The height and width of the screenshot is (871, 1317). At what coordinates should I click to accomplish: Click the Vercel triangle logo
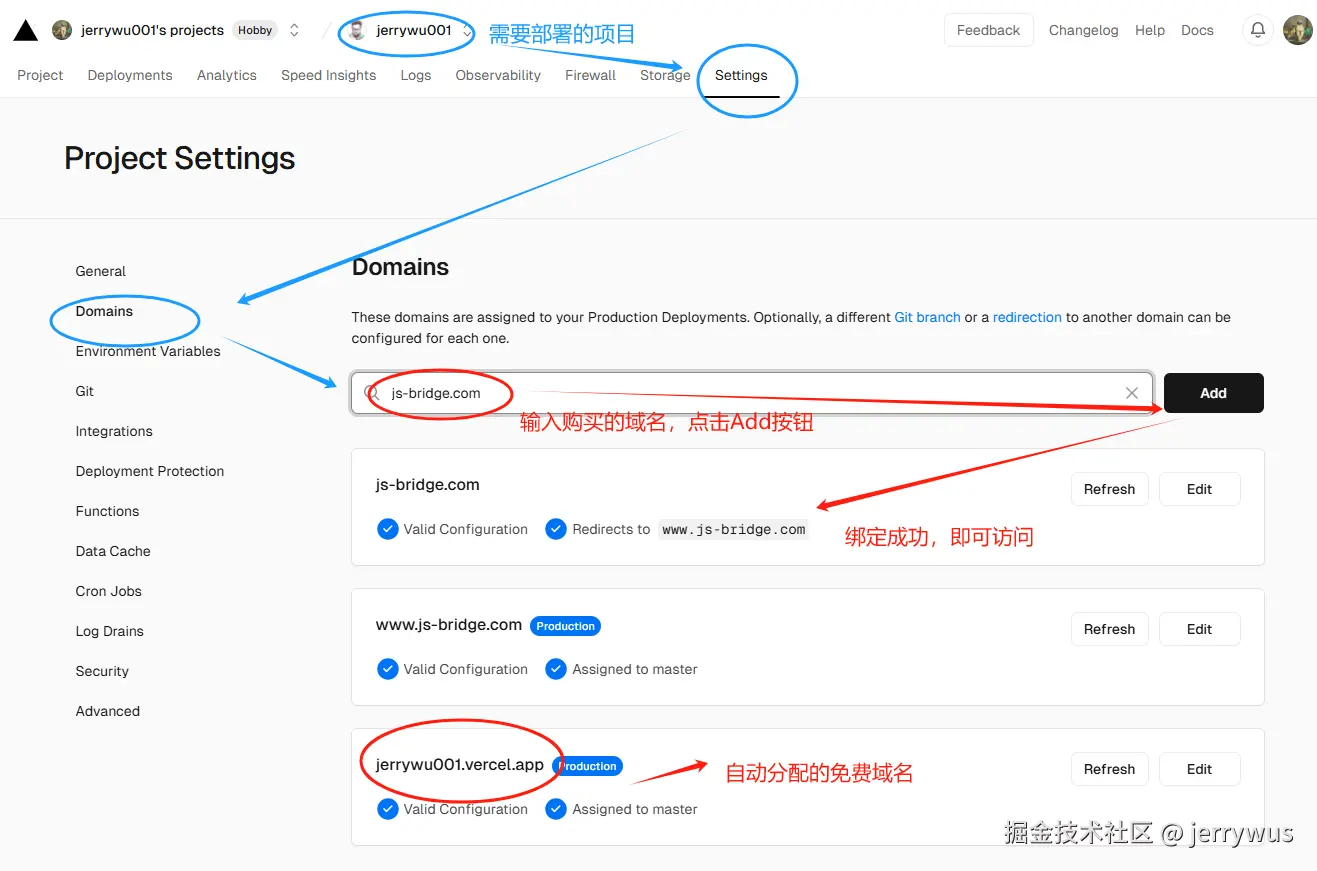(x=26, y=30)
